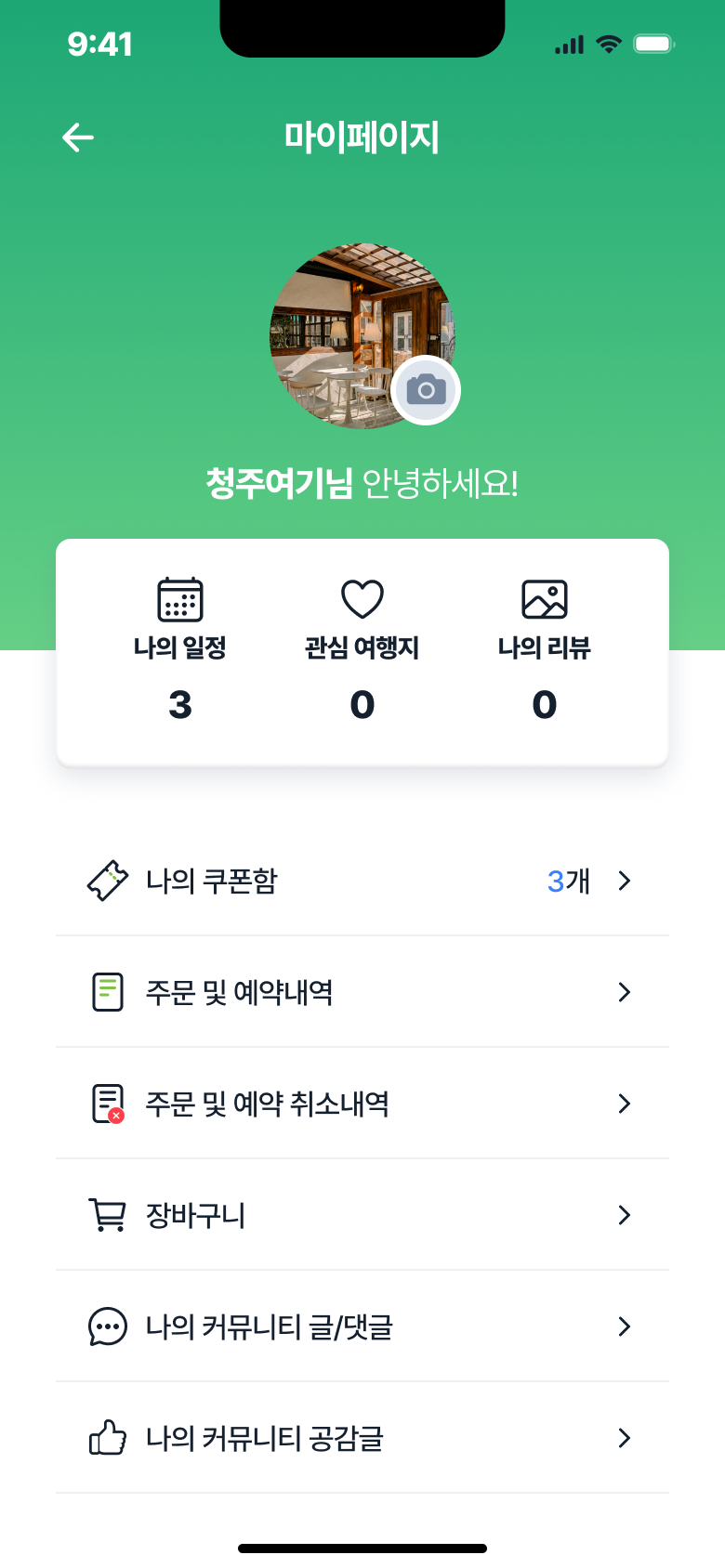The width and height of the screenshot is (725, 1568).
Task: Tap the picture icon for 나의 리뷰
Action: pyautogui.click(x=545, y=599)
